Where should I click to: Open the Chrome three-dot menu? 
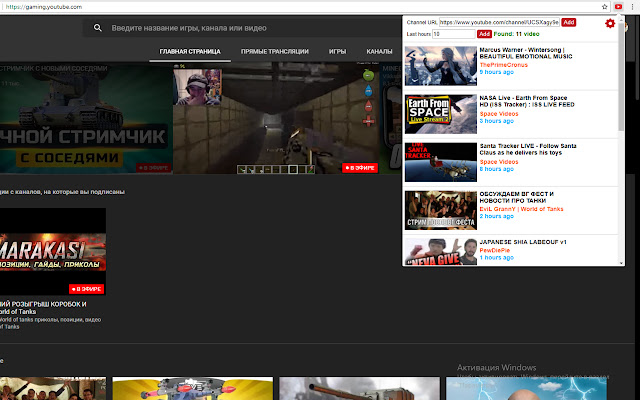[x=632, y=7]
